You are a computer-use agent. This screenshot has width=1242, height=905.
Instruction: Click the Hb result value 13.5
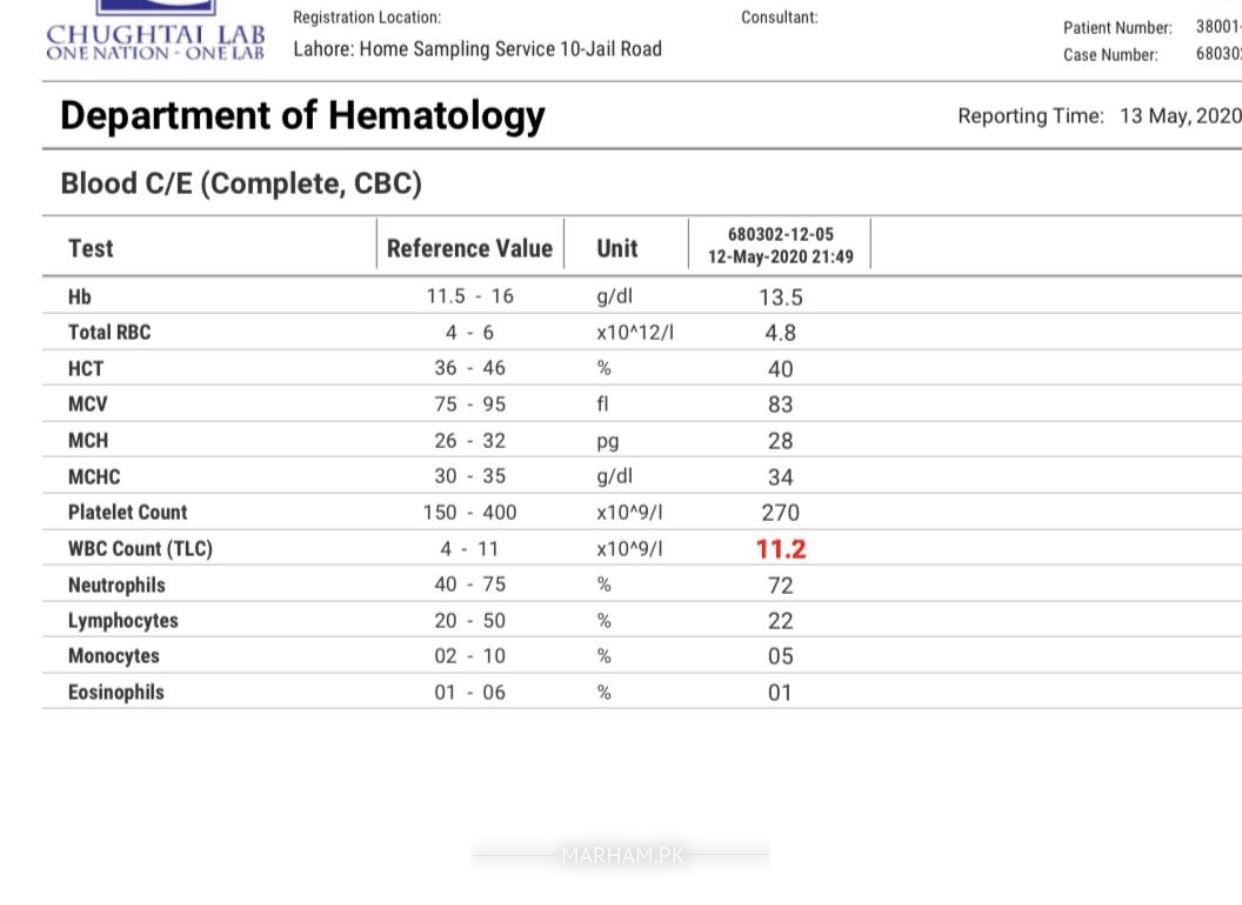pyautogui.click(x=780, y=298)
